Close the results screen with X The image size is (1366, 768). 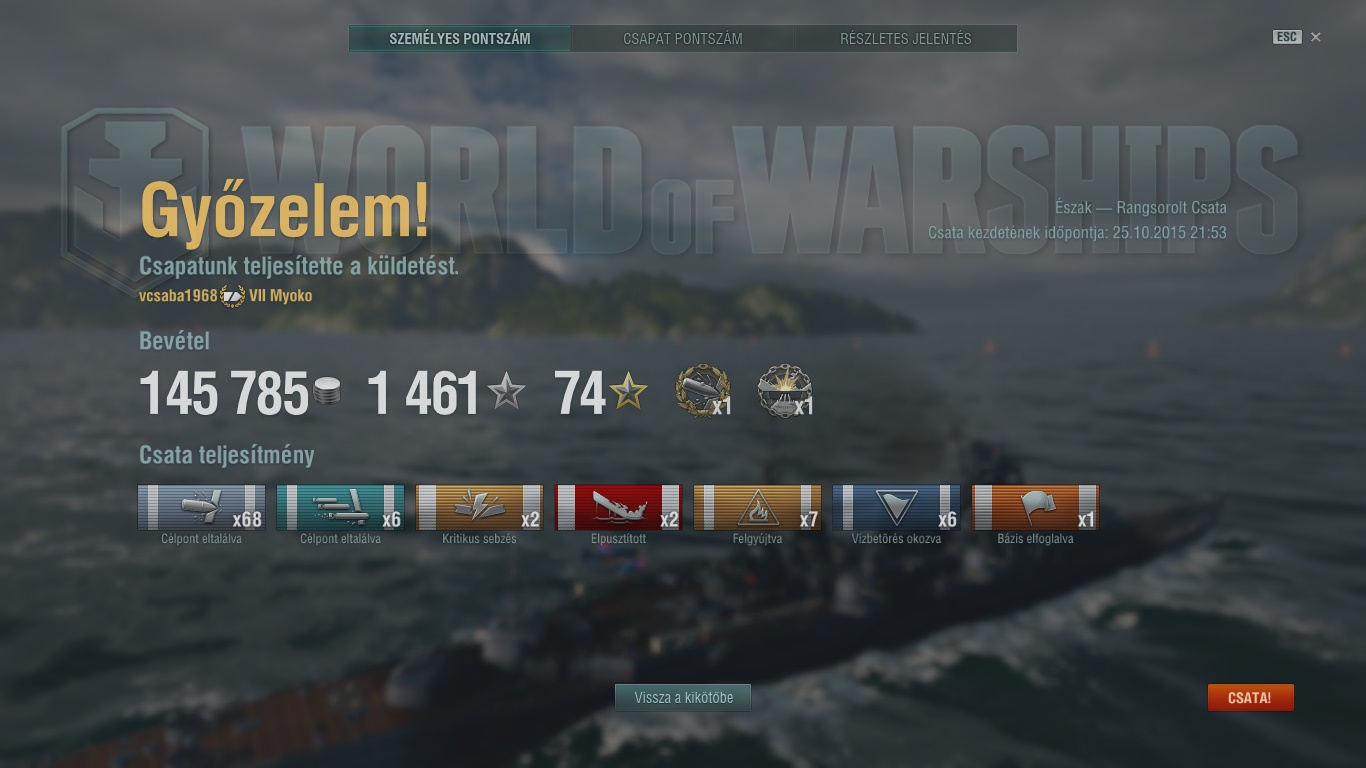coord(1316,37)
